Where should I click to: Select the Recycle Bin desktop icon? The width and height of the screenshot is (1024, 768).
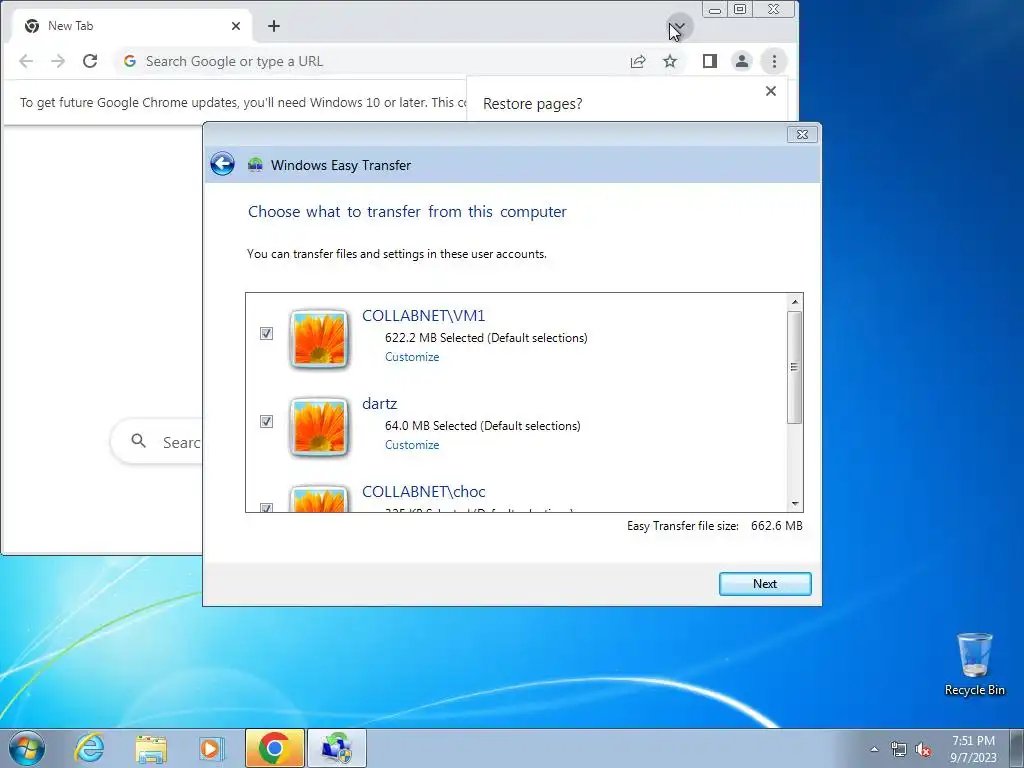click(974, 665)
